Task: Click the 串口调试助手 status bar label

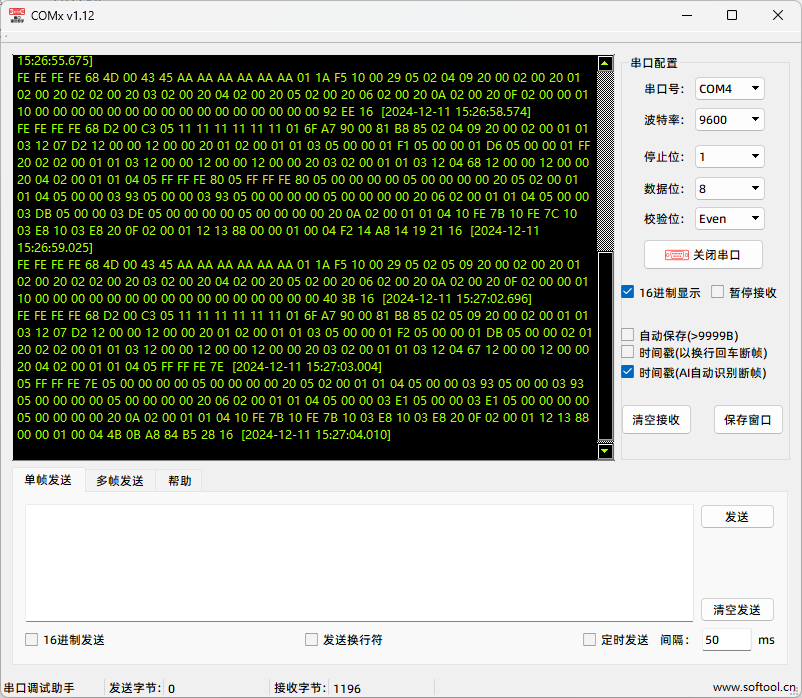Action: tap(39, 688)
